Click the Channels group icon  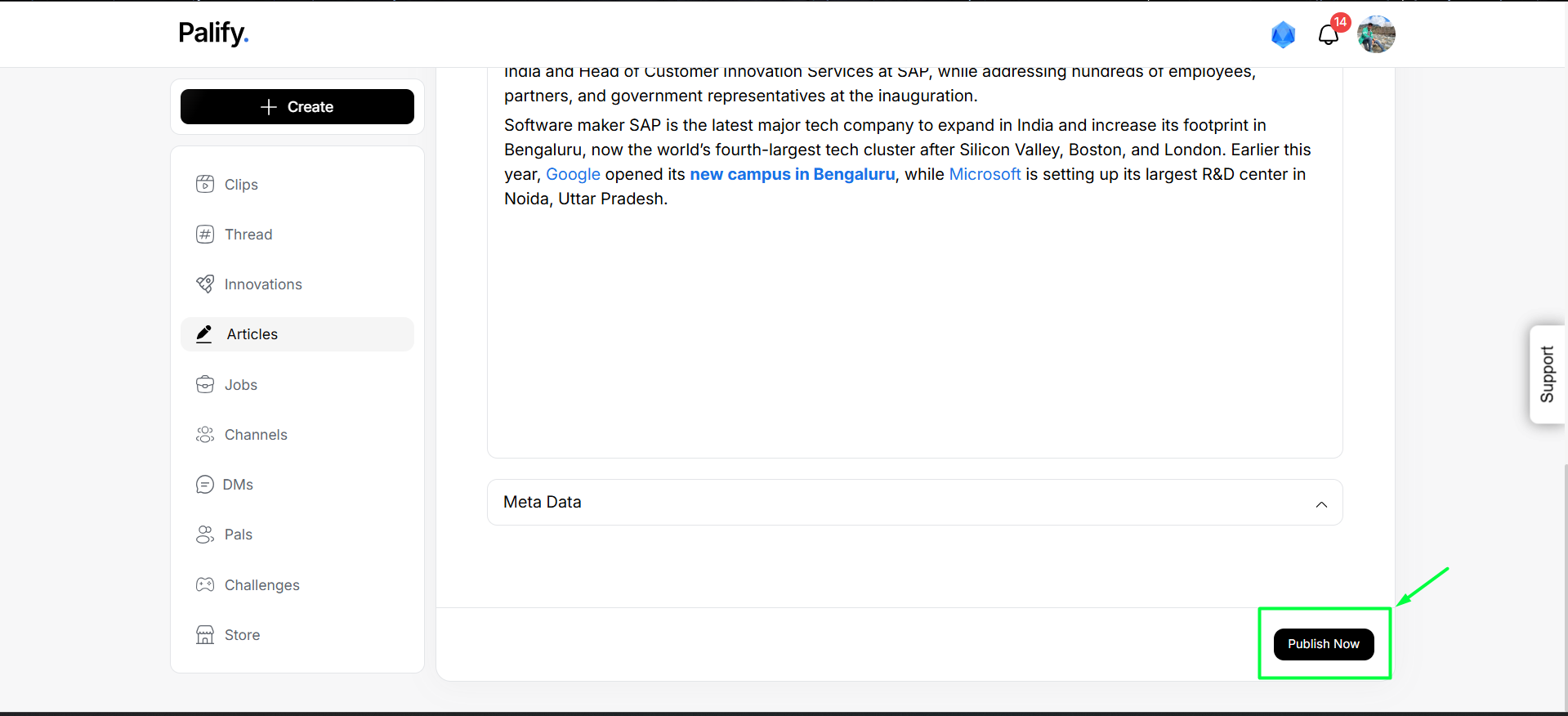click(x=205, y=434)
